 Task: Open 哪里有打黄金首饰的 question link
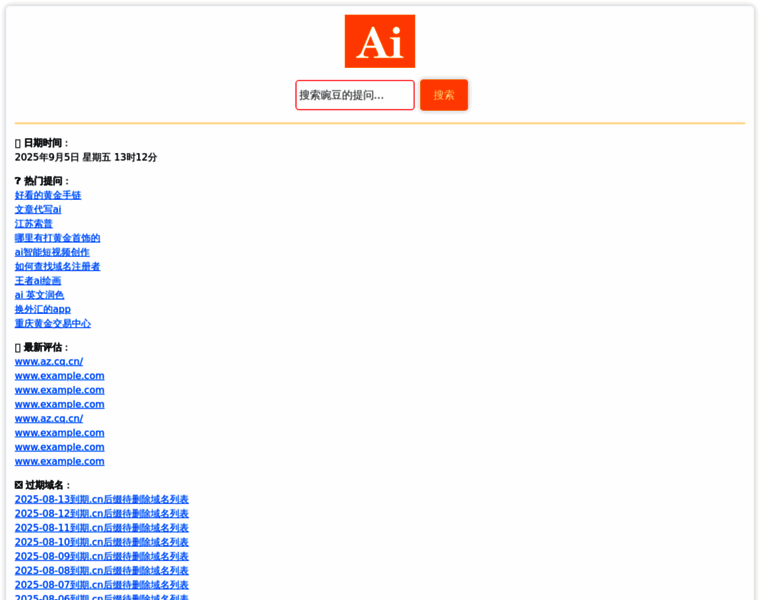[x=57, y=238]
